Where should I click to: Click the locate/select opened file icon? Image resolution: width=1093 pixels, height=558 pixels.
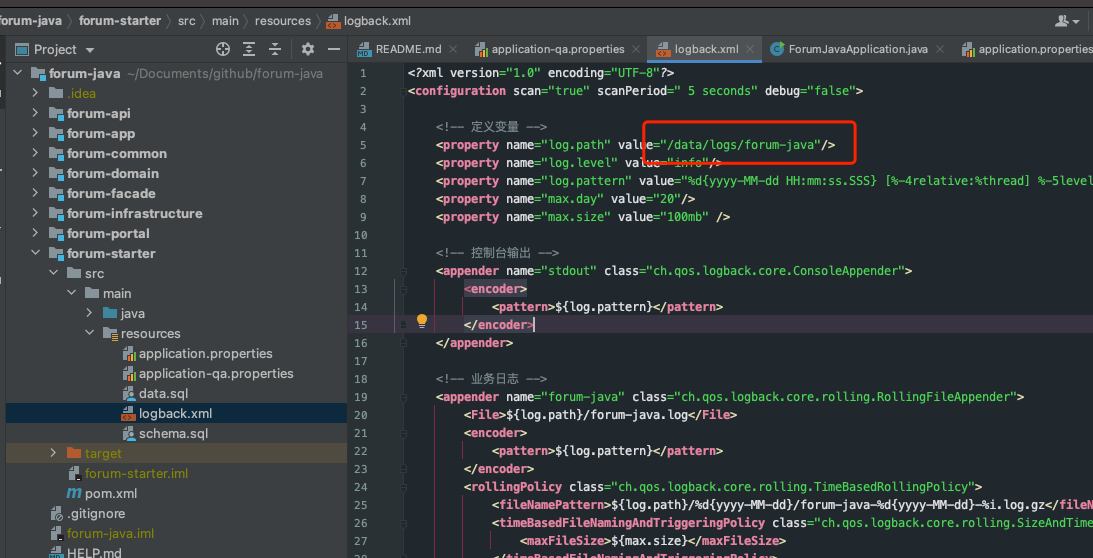[223, 49]
